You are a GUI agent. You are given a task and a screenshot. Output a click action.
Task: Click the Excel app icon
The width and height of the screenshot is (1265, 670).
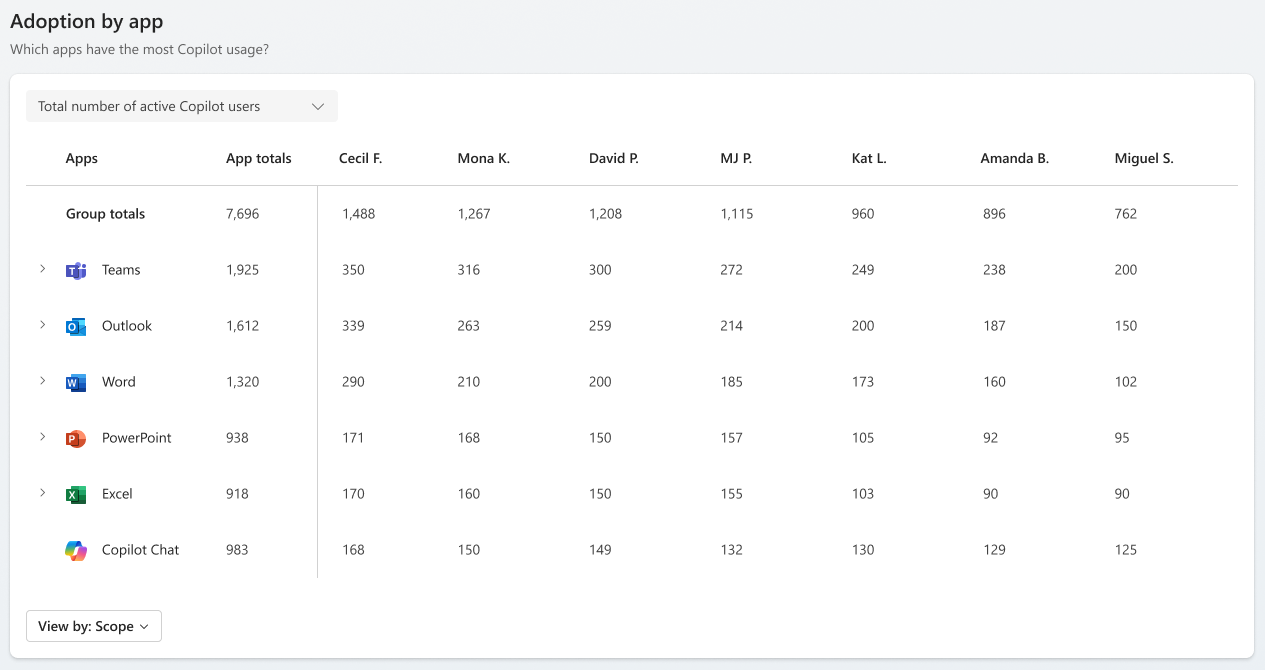(76, 494)
